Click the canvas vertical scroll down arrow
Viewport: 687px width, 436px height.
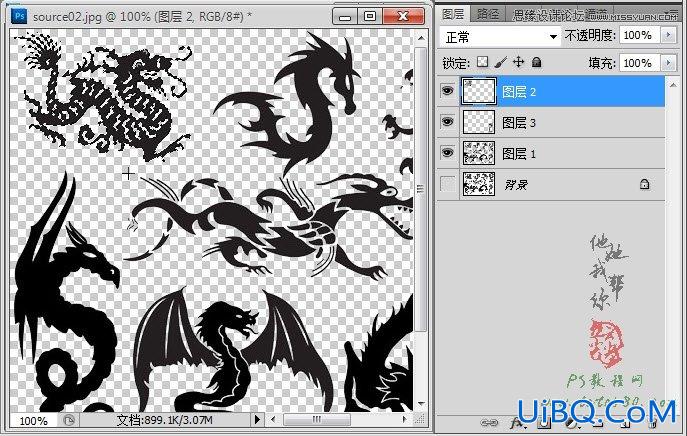point(421,403)
